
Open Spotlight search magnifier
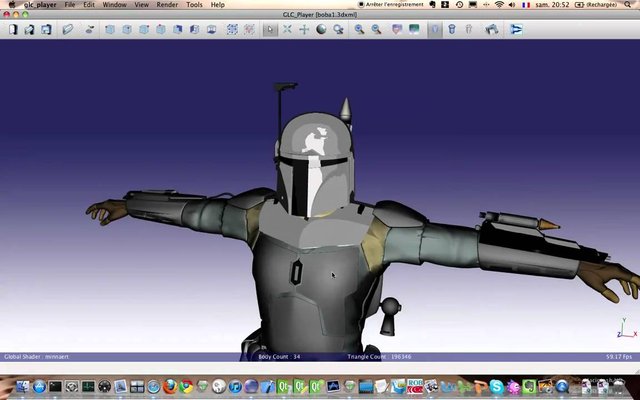(627, 5)
